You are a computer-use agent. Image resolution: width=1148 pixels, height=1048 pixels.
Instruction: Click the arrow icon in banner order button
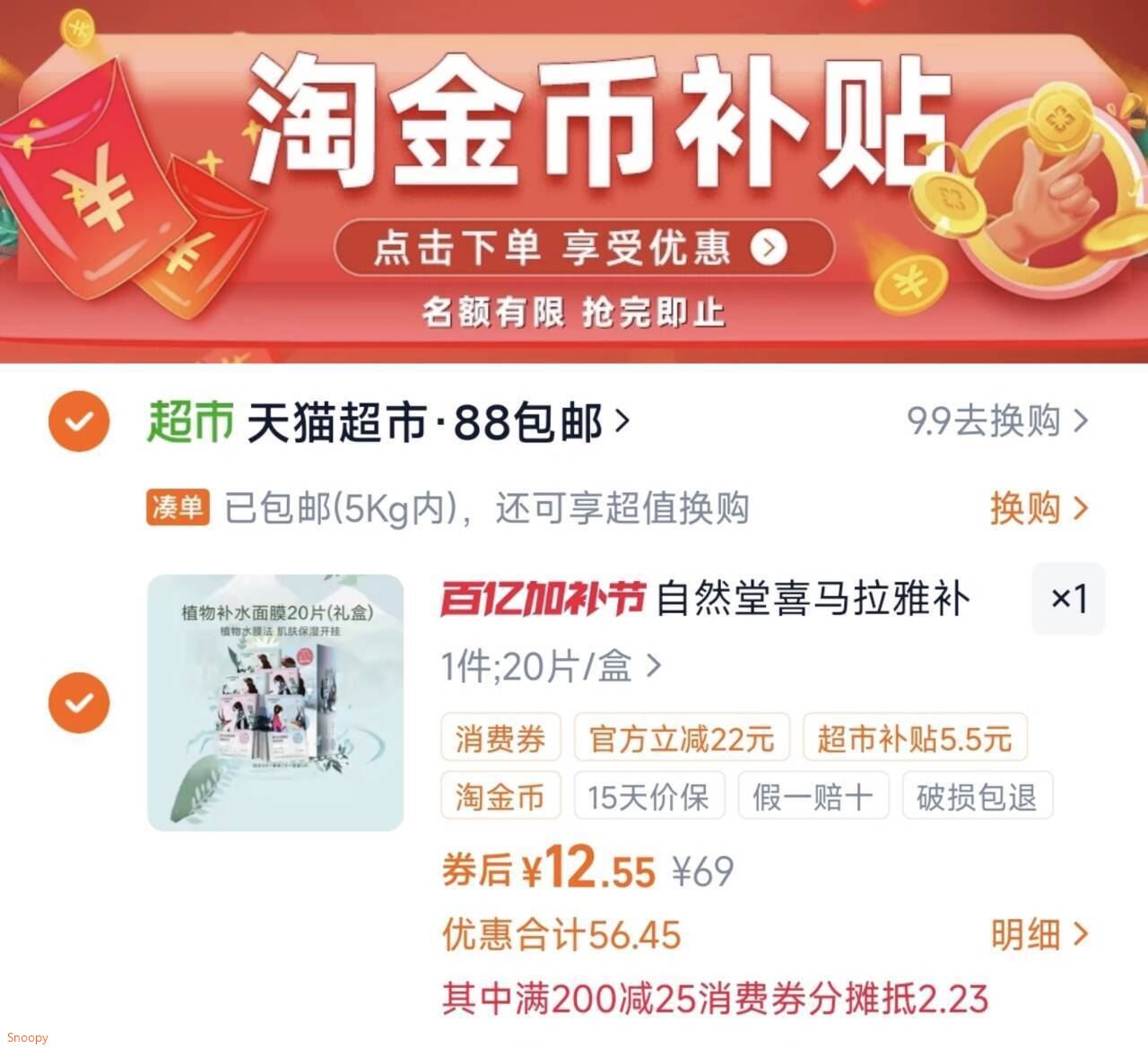tap(769, 247)
